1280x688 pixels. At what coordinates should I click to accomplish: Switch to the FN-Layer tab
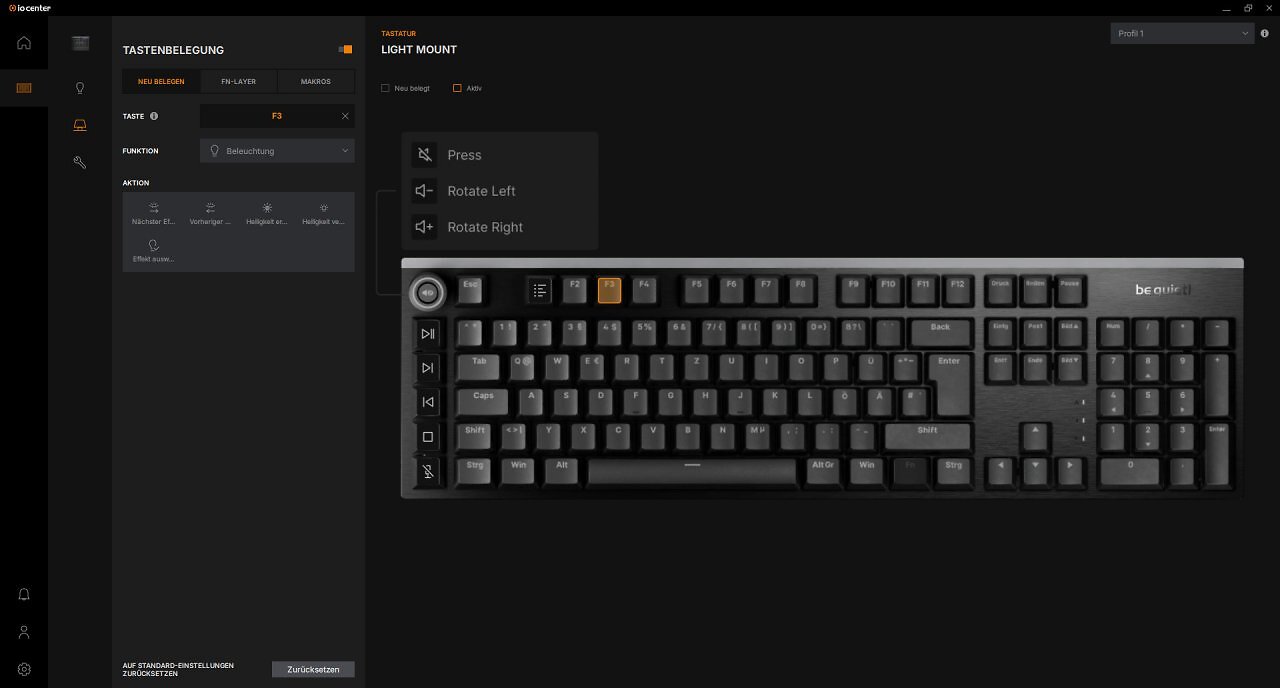[x=238, y=81]
